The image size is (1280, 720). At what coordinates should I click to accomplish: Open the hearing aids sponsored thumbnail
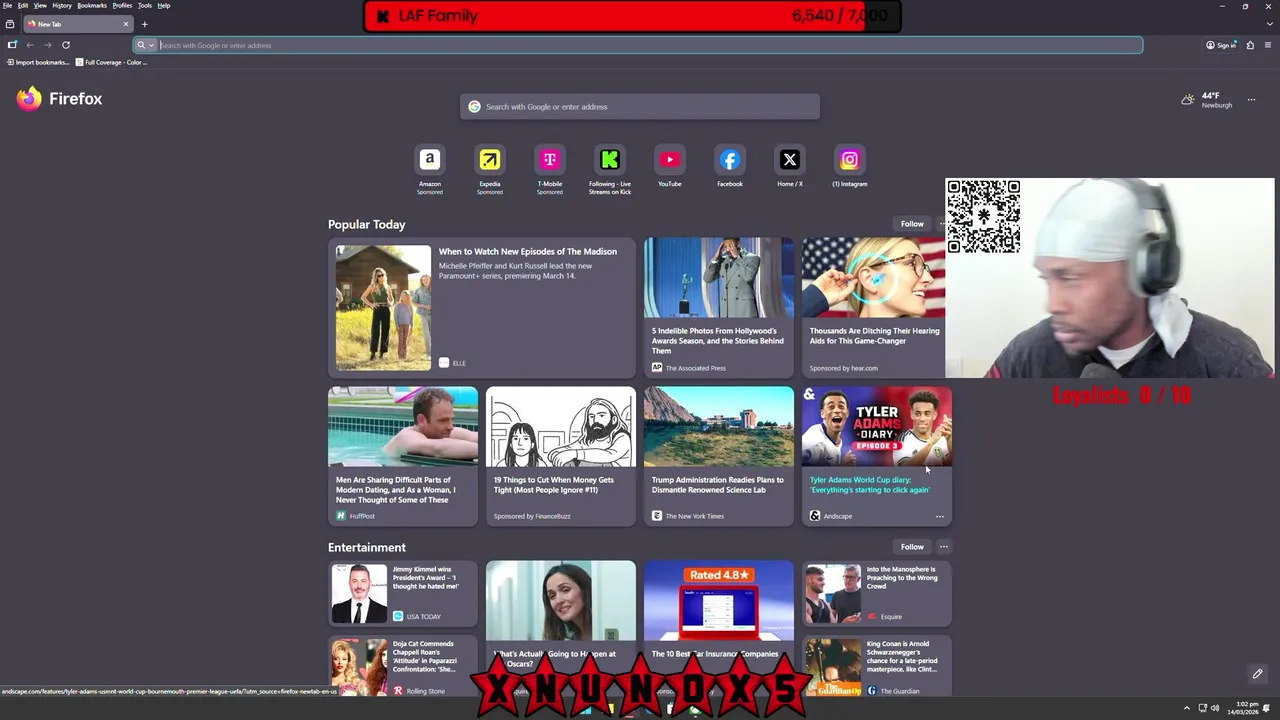[874, 278]
